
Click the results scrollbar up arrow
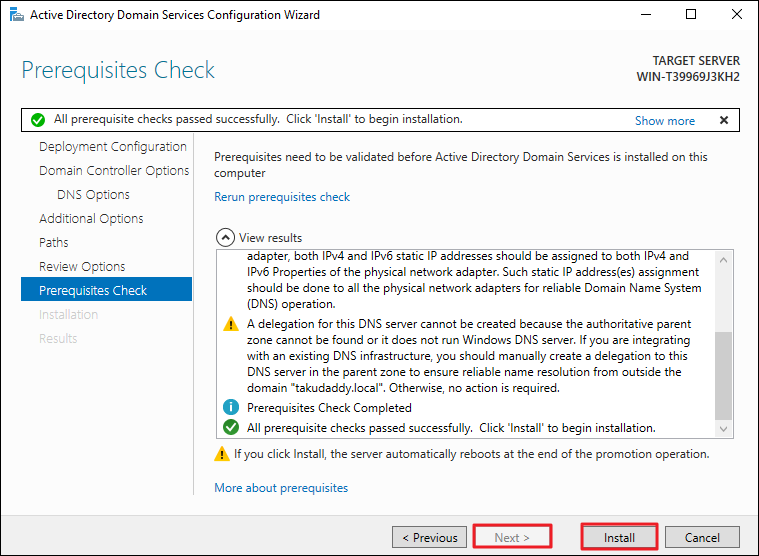(x=724, y=260)
